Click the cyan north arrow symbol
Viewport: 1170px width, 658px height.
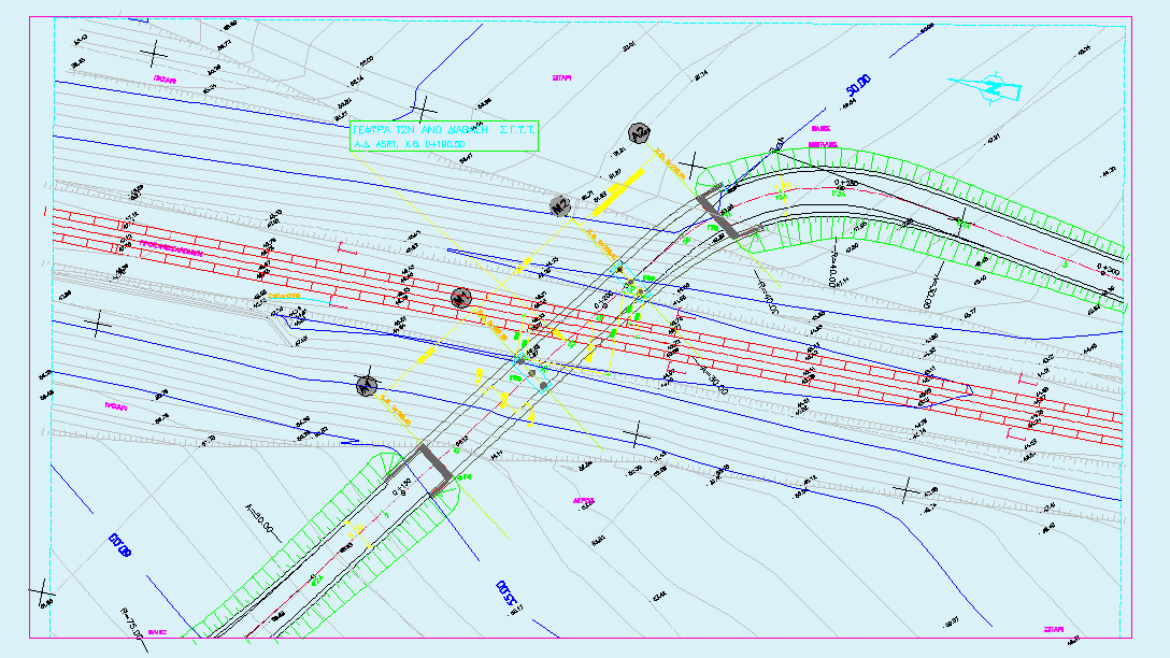(989, 88)
